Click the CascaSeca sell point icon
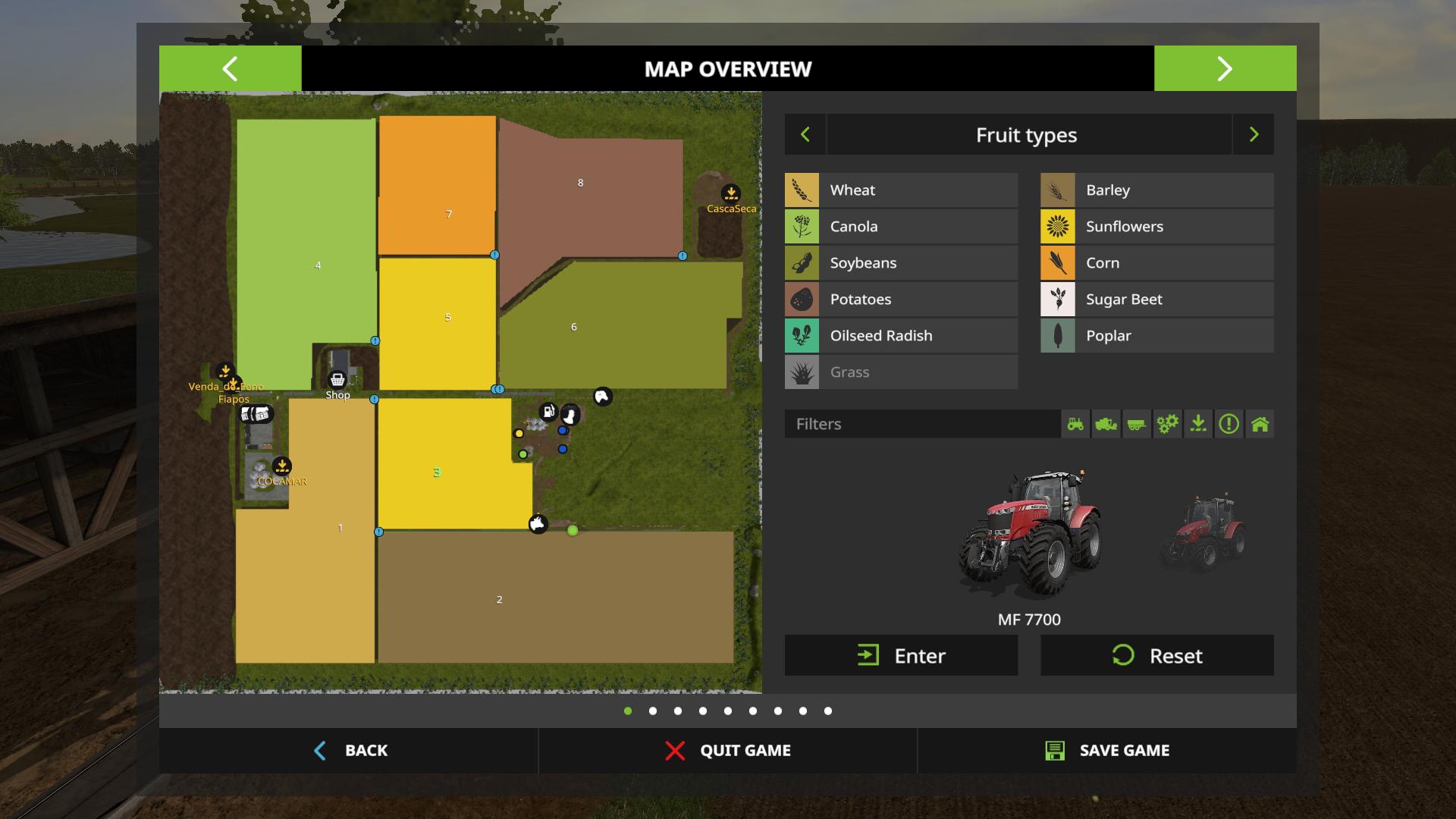Viewport: 1456px width, 819px height. click(x=730, y=193)
